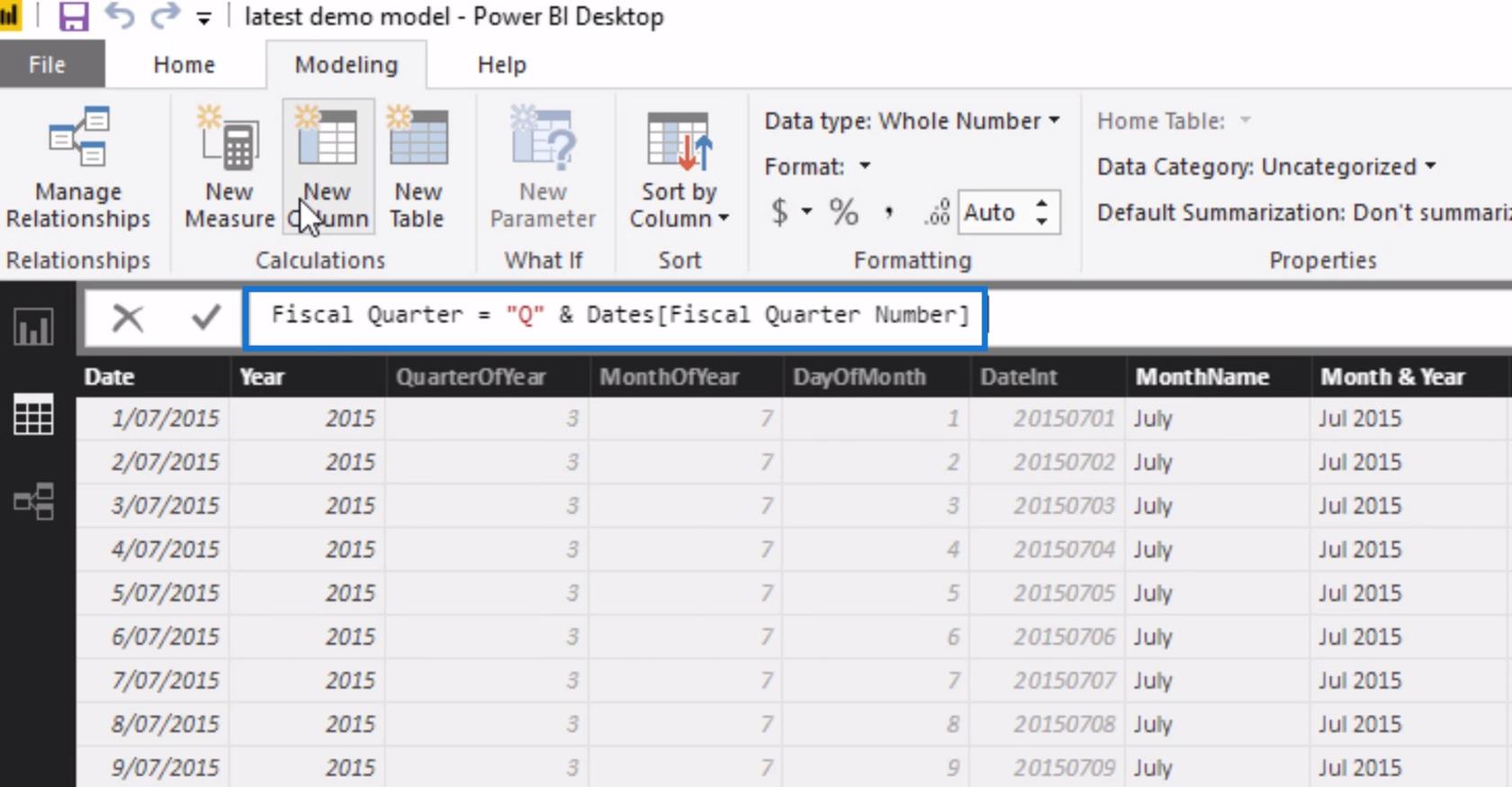Screen dimensions: 1512x787
Task: Click the date cell 5/07/2015
Action: tap(154, 593)
